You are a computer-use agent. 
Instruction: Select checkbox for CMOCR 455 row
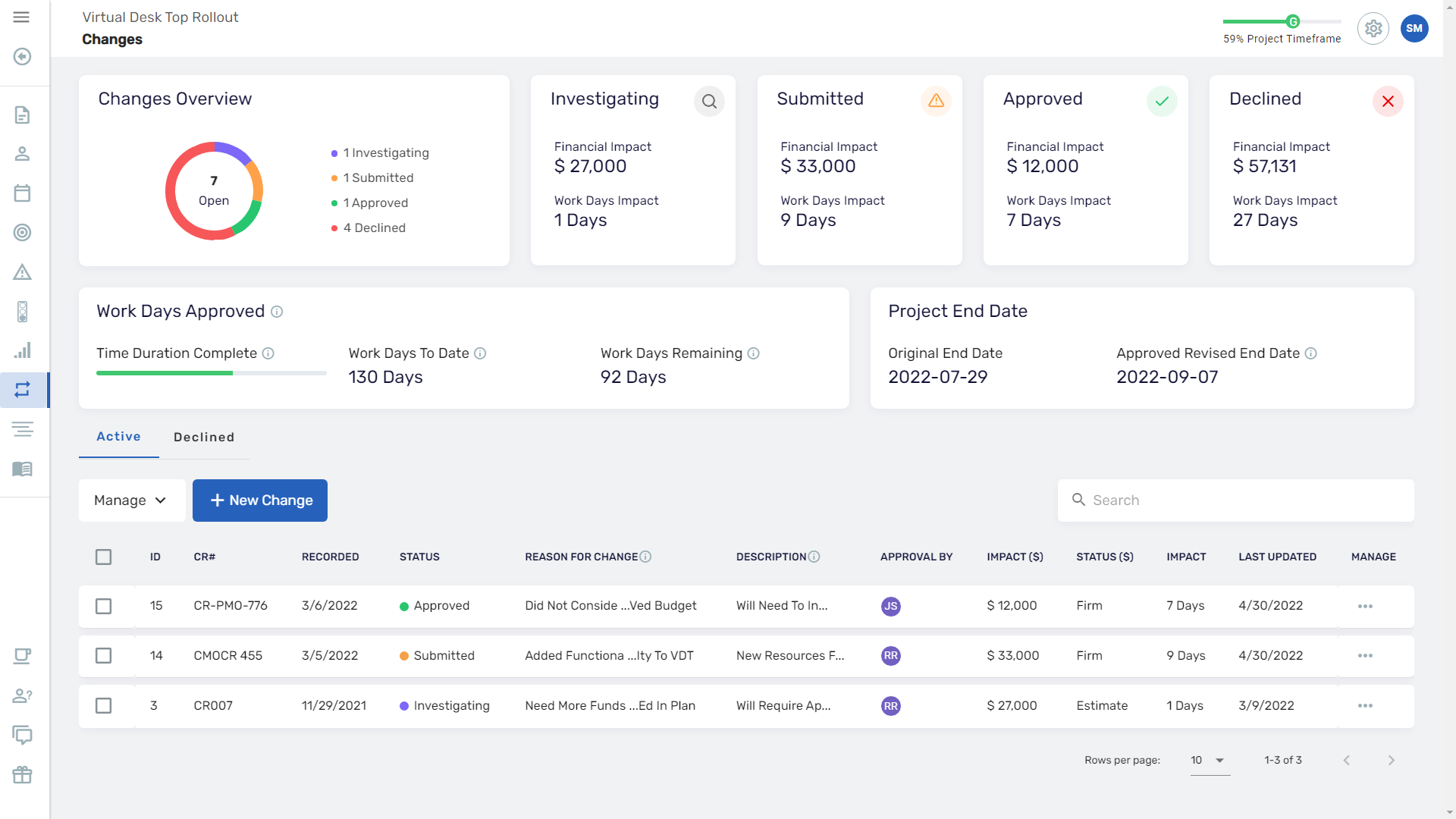(x=104, y=656)
